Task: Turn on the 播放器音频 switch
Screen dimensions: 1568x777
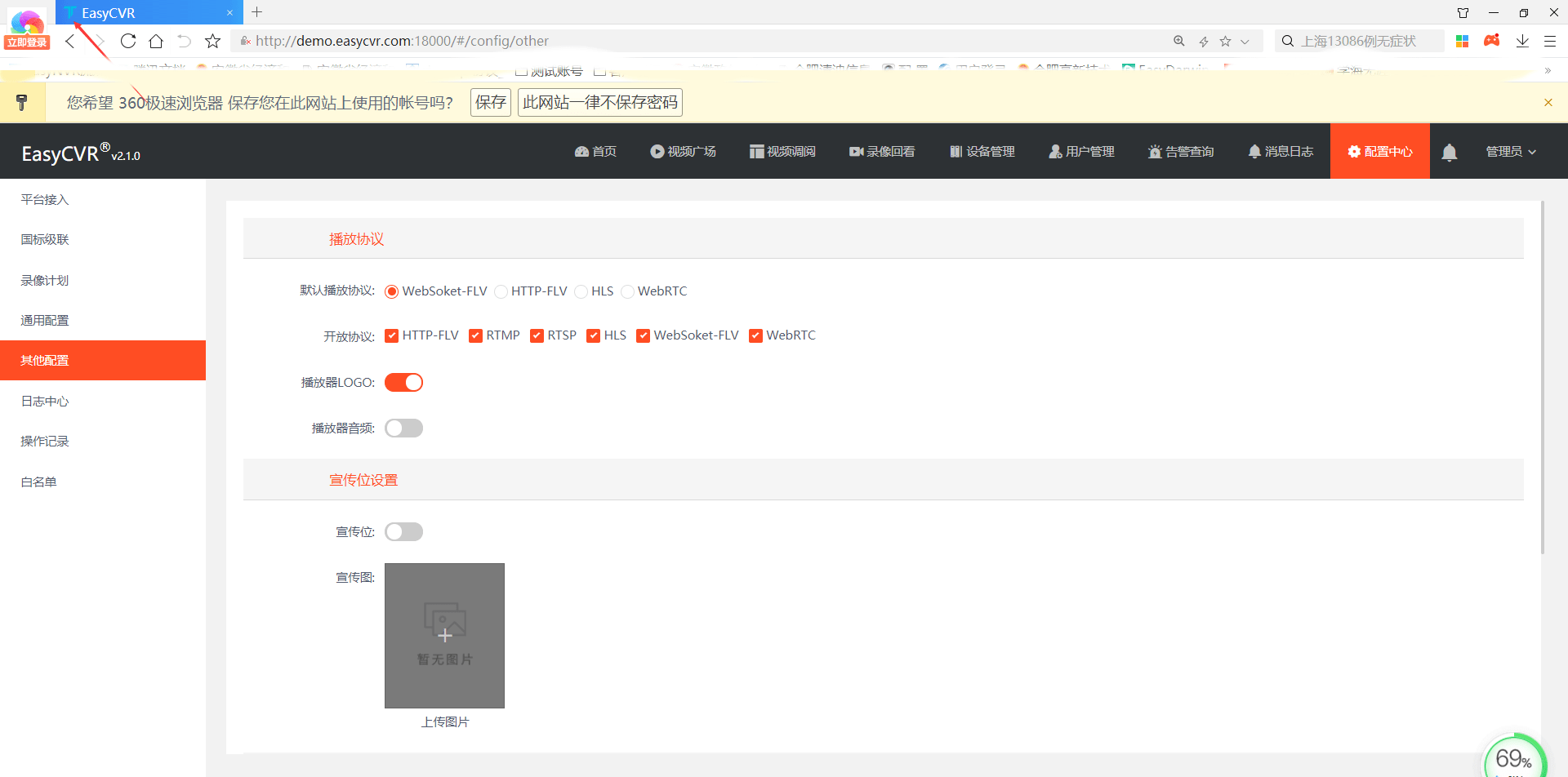Action: 403,428
